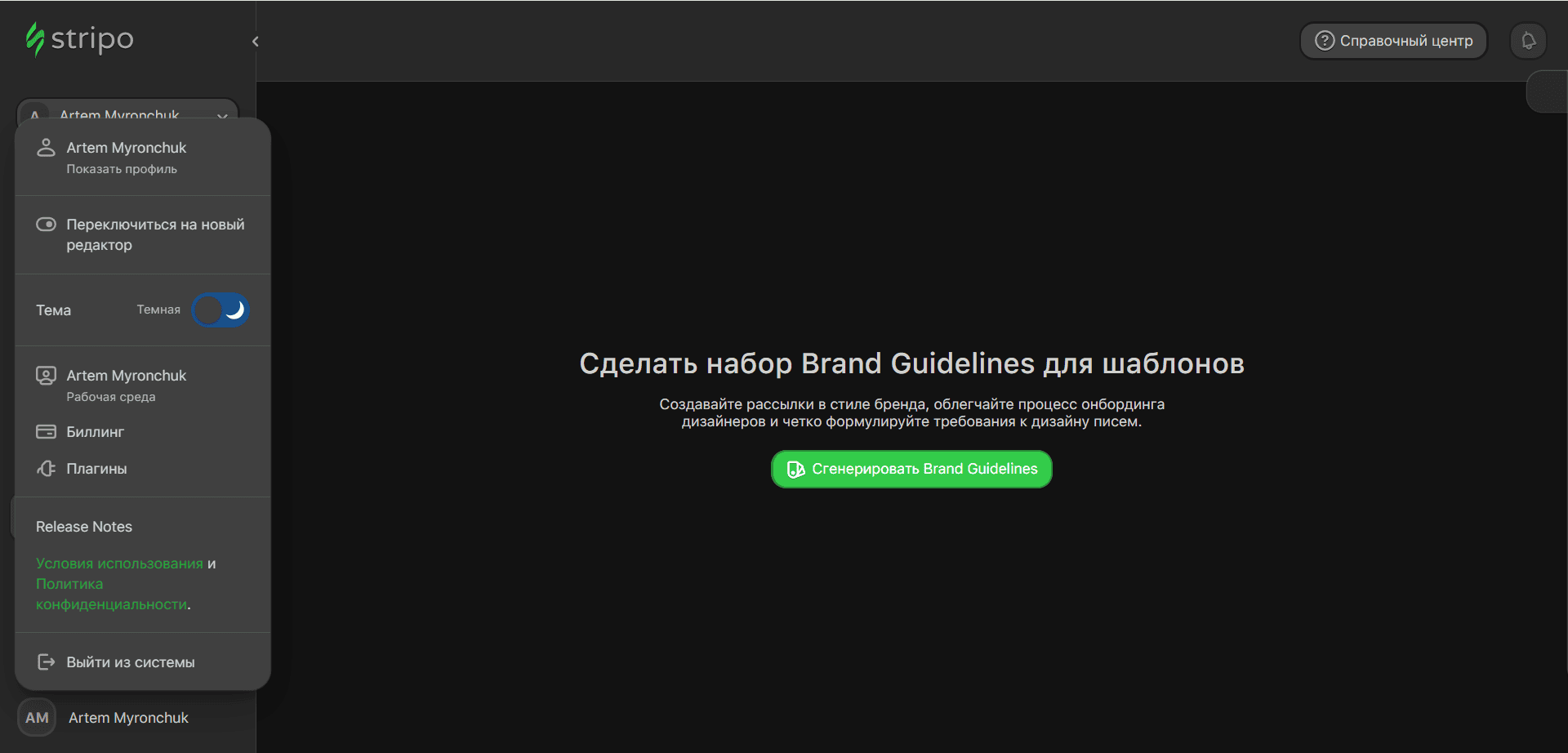
Task: Toggle the dark theme switch
Action: (x=220, y=310)
